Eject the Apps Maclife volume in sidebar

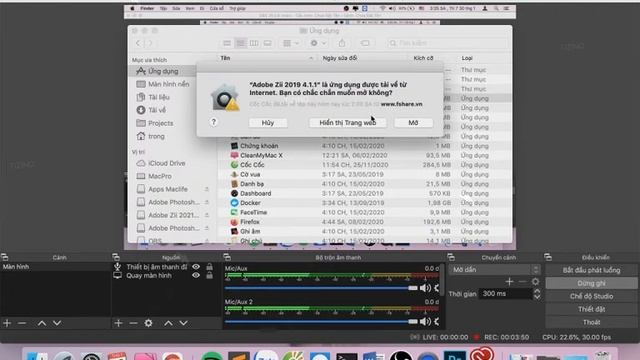point(207,189)
